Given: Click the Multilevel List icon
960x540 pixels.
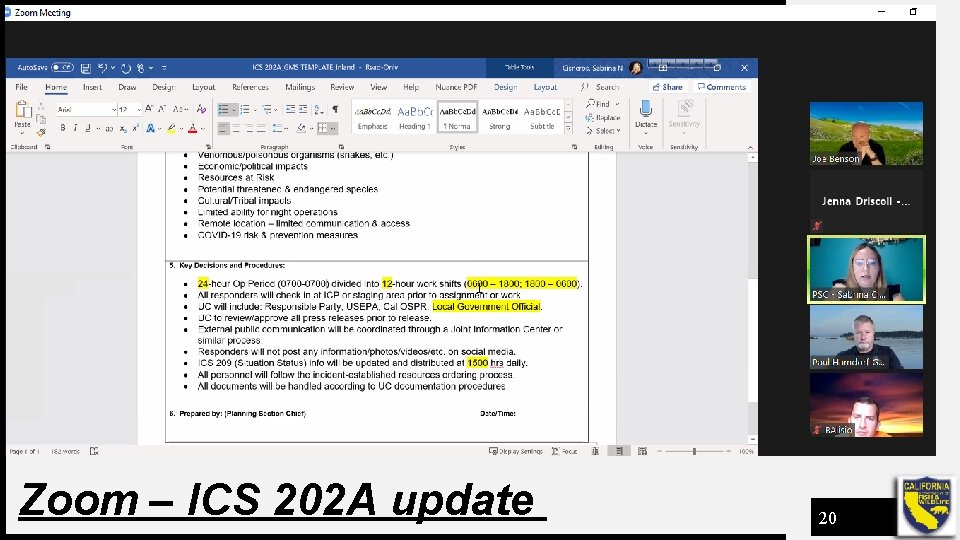Looking at the screenshot, I should (x=266, y=110).
